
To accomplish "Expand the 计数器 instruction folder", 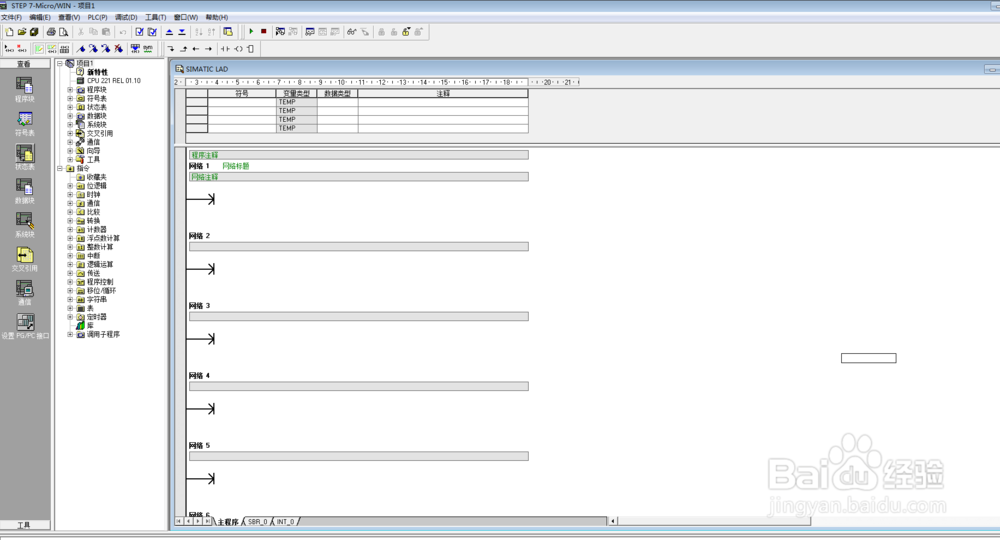I will pyautogui.click(x=70, y=230).
